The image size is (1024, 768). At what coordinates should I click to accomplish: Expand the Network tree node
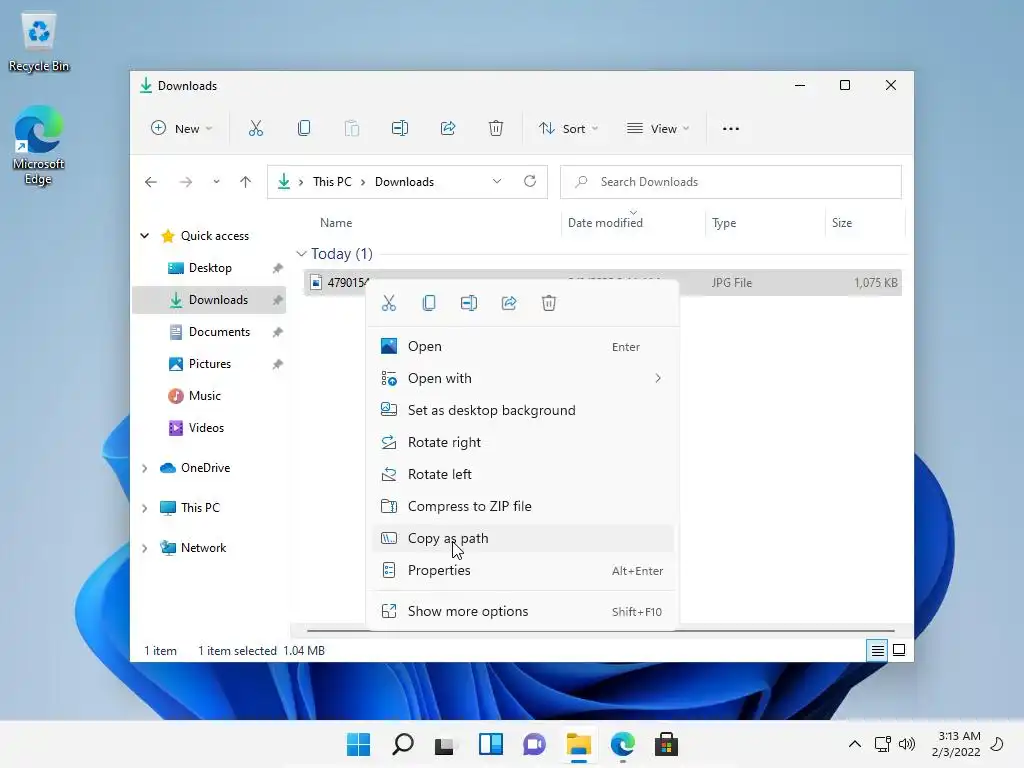click(x=145, y=548)
